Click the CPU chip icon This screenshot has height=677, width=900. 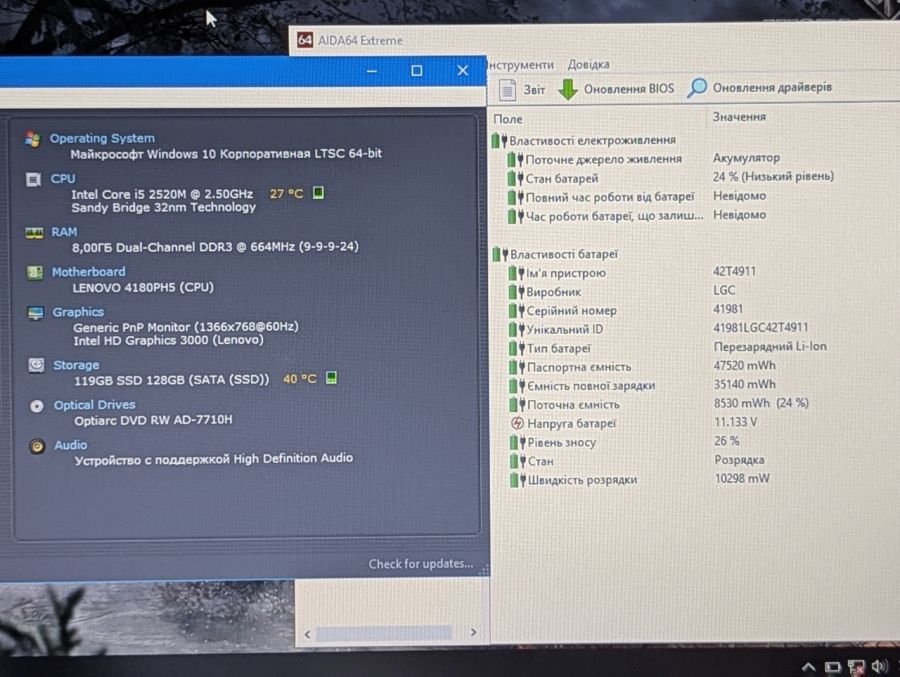click(33, 180)
